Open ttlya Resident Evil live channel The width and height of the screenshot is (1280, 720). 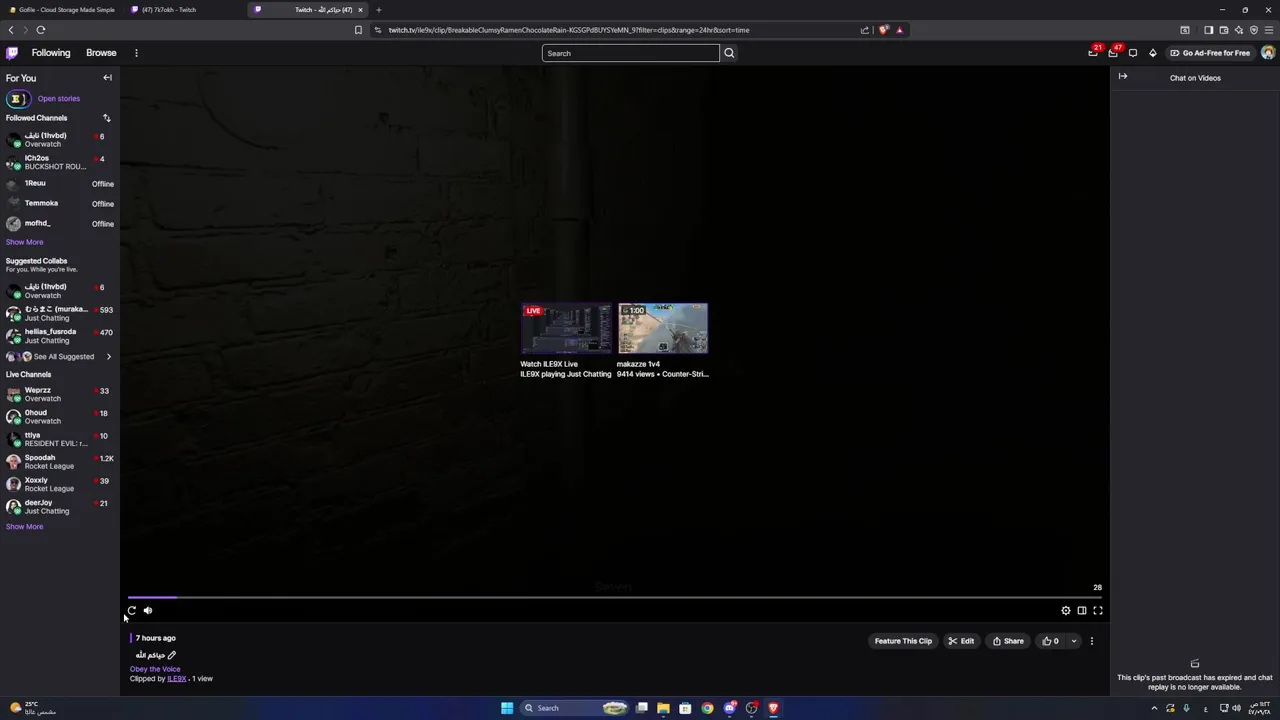pyautogui.click(x=60, y=439)
